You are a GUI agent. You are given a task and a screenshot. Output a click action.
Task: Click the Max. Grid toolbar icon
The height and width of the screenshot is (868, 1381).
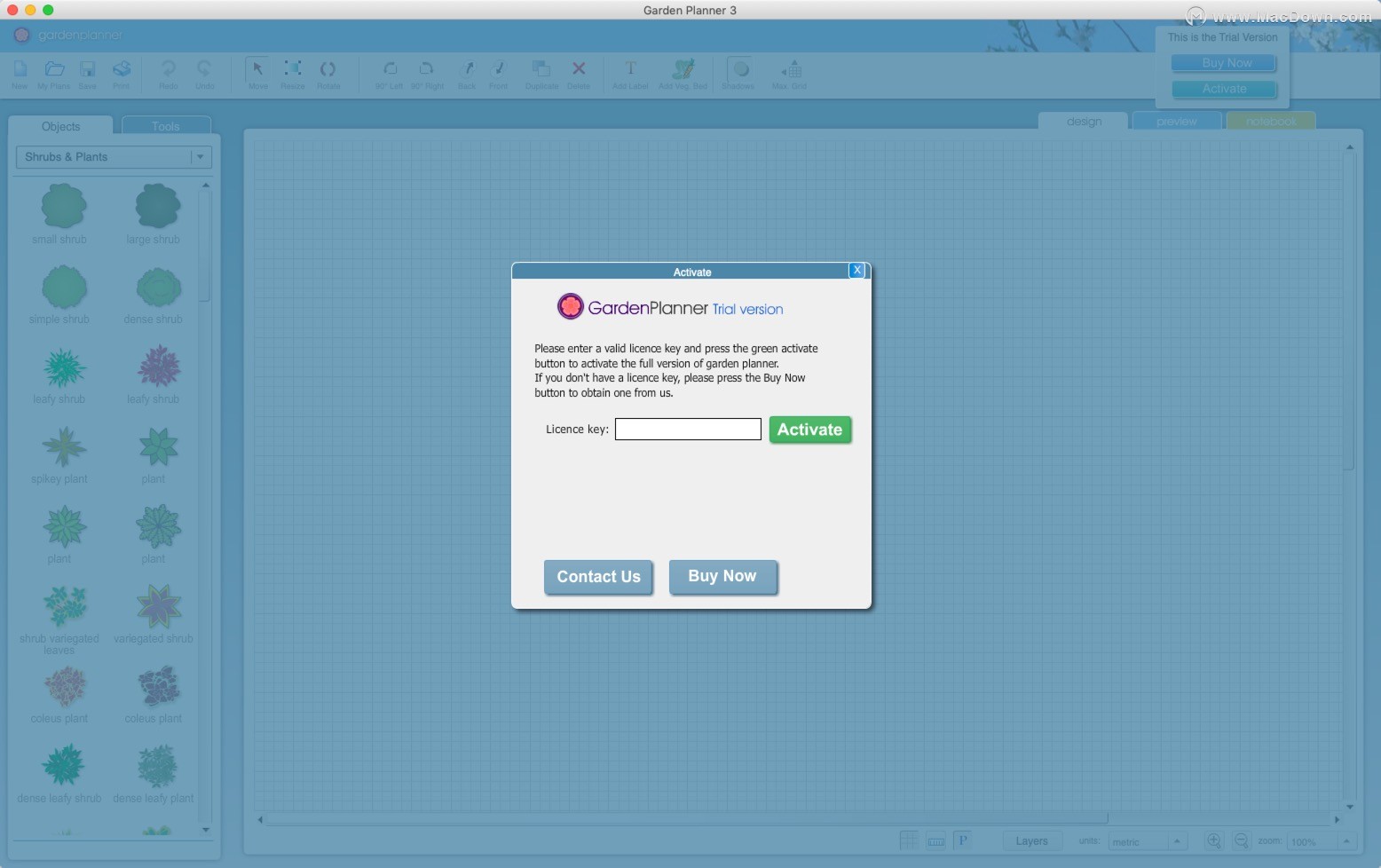790,69
